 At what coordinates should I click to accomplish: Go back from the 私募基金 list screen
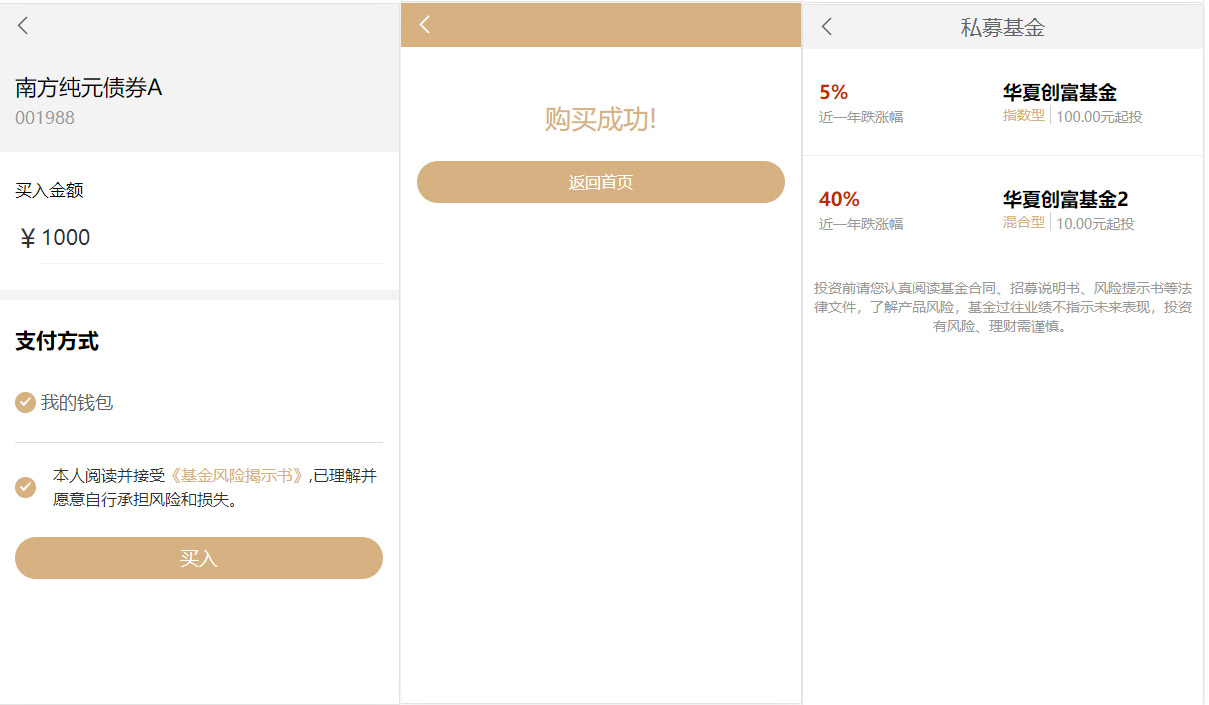point(826,27)
